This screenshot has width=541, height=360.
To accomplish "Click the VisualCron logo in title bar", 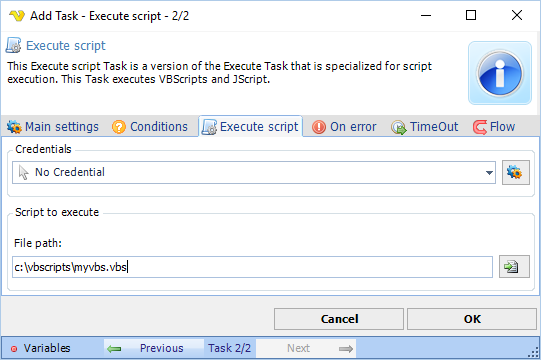I will [x=17, y=16].
